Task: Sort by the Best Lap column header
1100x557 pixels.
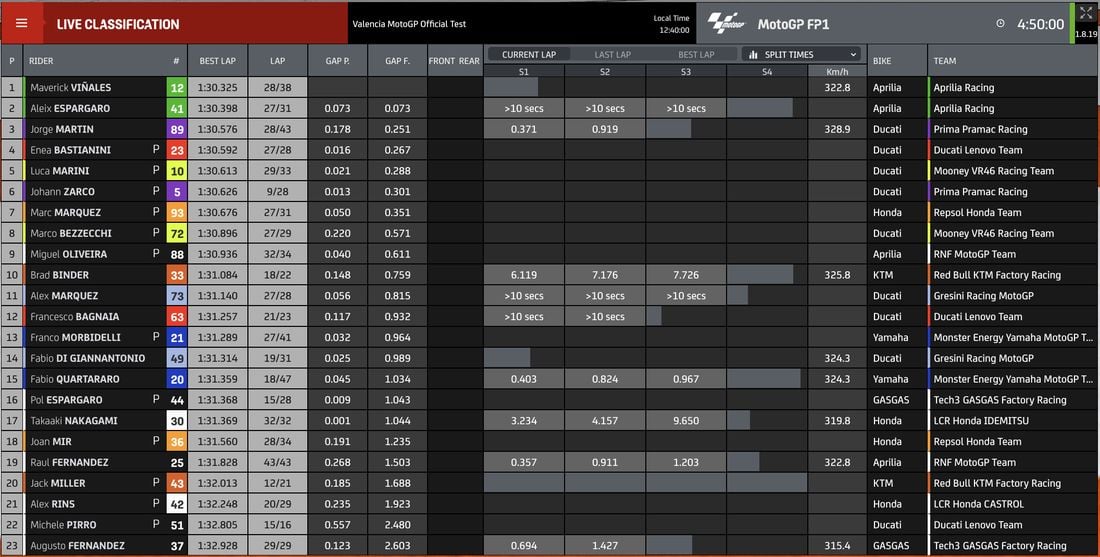Action: click(x=217, y=61)
